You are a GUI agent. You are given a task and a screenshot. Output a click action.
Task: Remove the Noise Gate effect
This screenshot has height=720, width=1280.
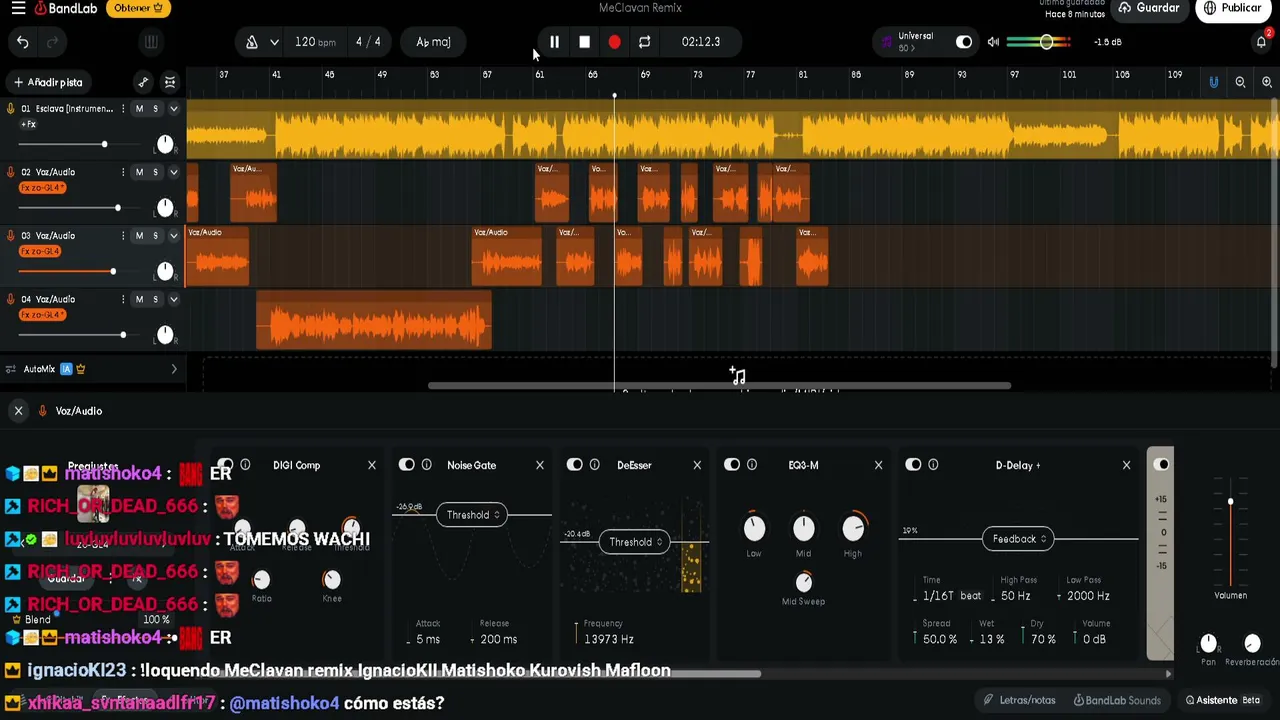click(540, 465)
